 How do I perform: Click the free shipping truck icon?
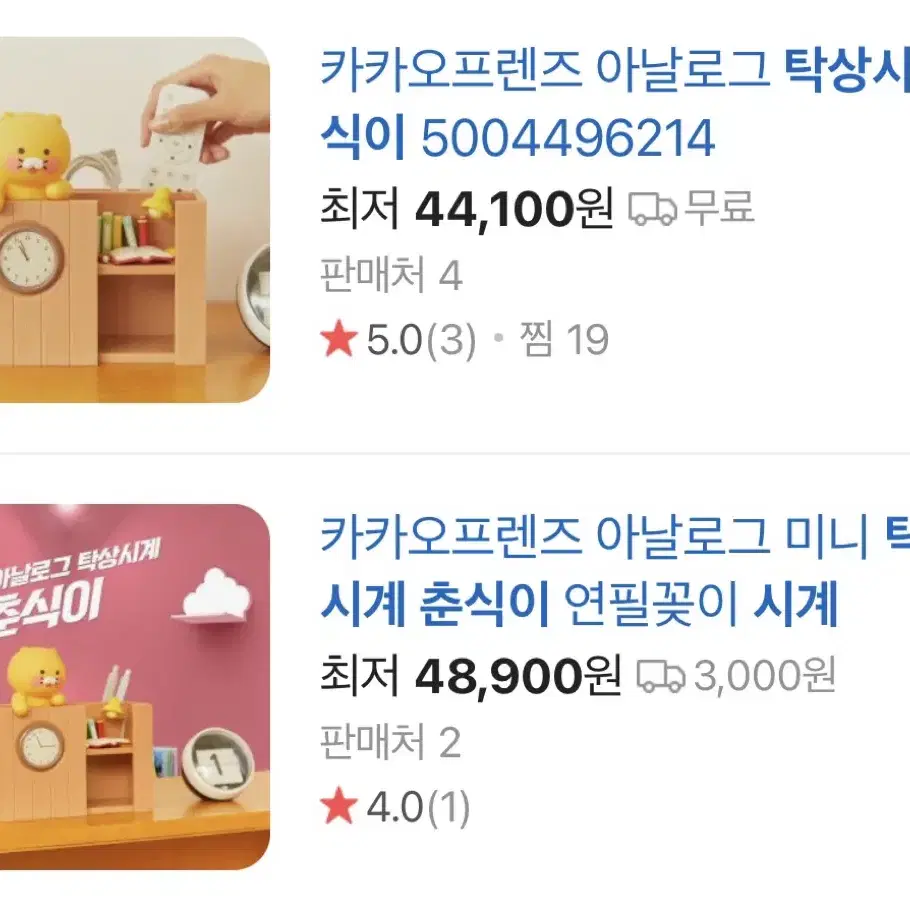tap(652, 209)
